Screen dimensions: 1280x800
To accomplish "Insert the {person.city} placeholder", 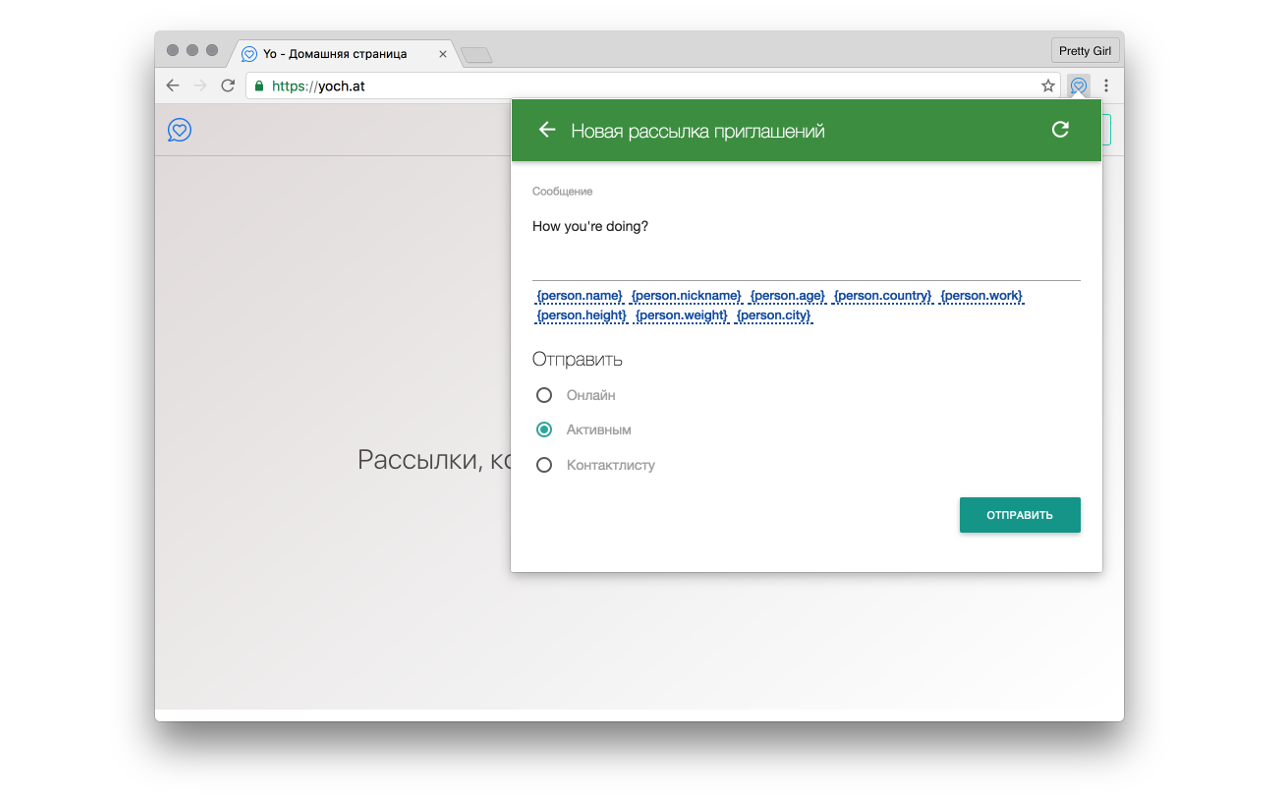I will click(773, 316).
